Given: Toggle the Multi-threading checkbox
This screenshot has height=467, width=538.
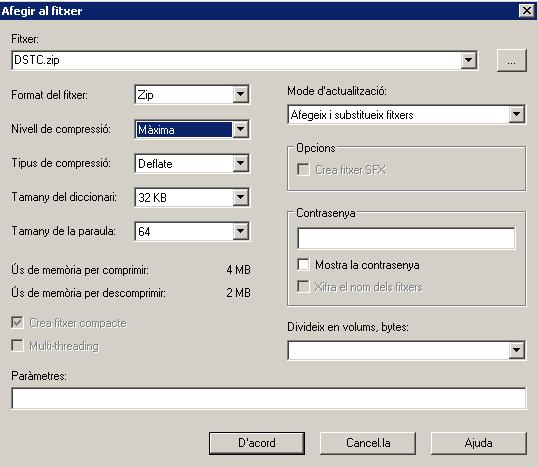Looking at the screenshot, I should coord(17,346).
